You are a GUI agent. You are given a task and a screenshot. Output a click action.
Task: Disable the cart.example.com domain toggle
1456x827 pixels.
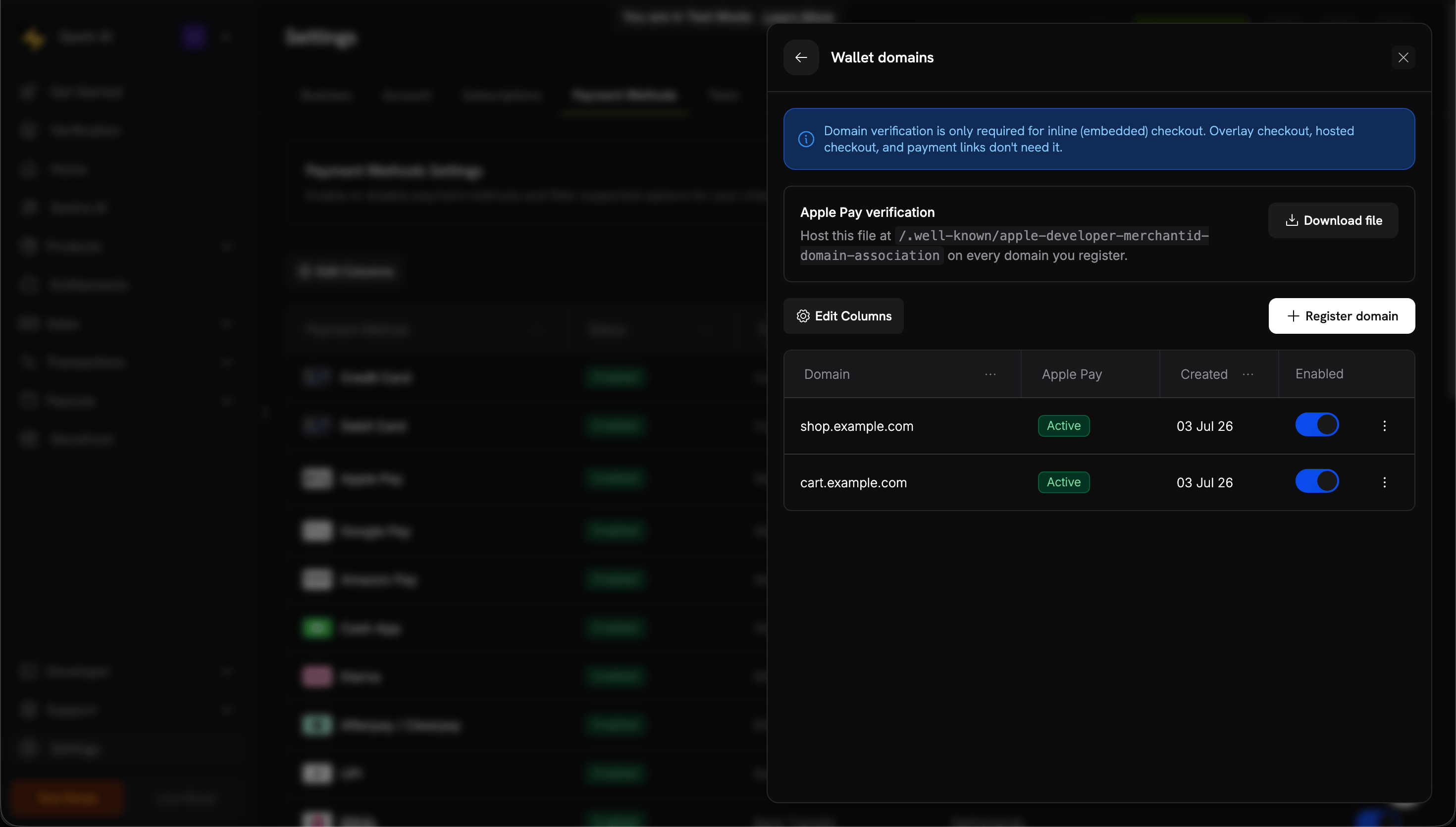[1317, 481]
